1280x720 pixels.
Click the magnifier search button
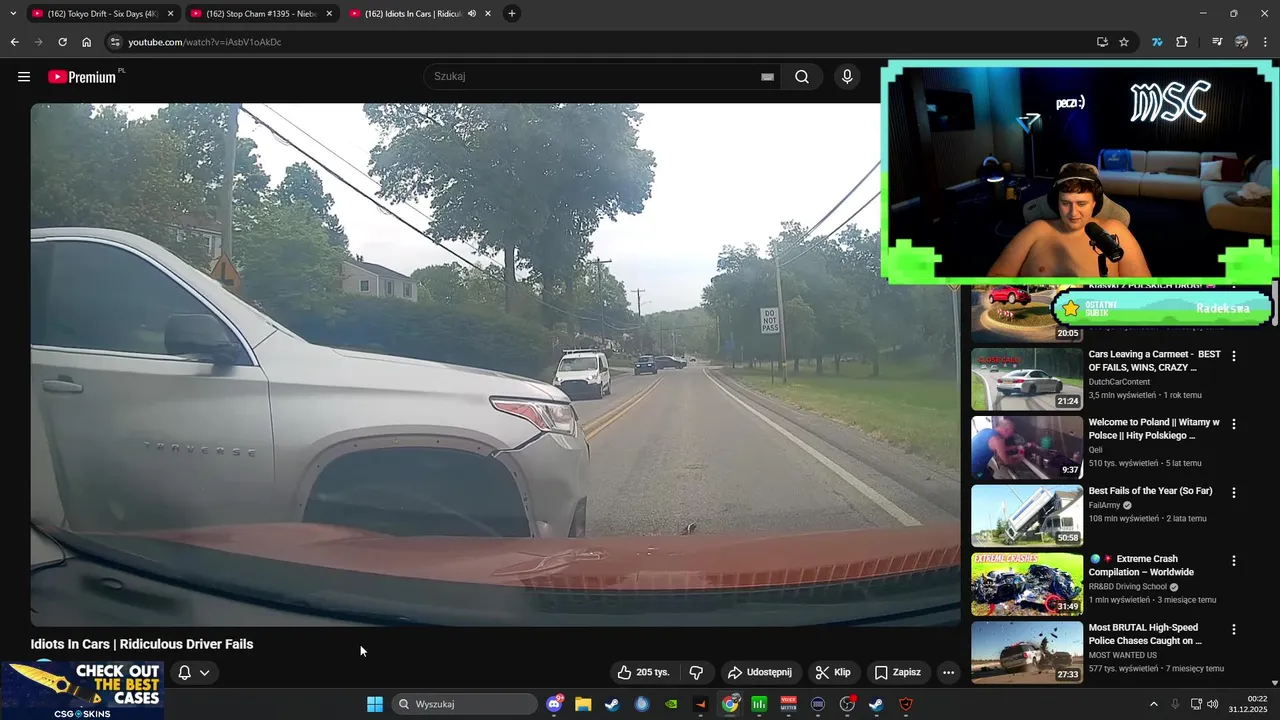[x=802, y=76]
